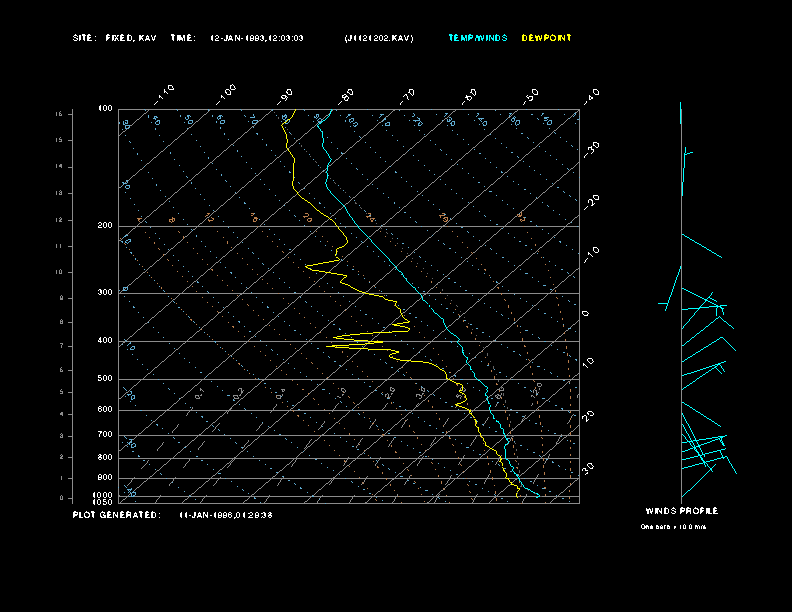The image size is (792, 612).
Task: Click the 12 mark on height scale
Action: coord(60,220)
